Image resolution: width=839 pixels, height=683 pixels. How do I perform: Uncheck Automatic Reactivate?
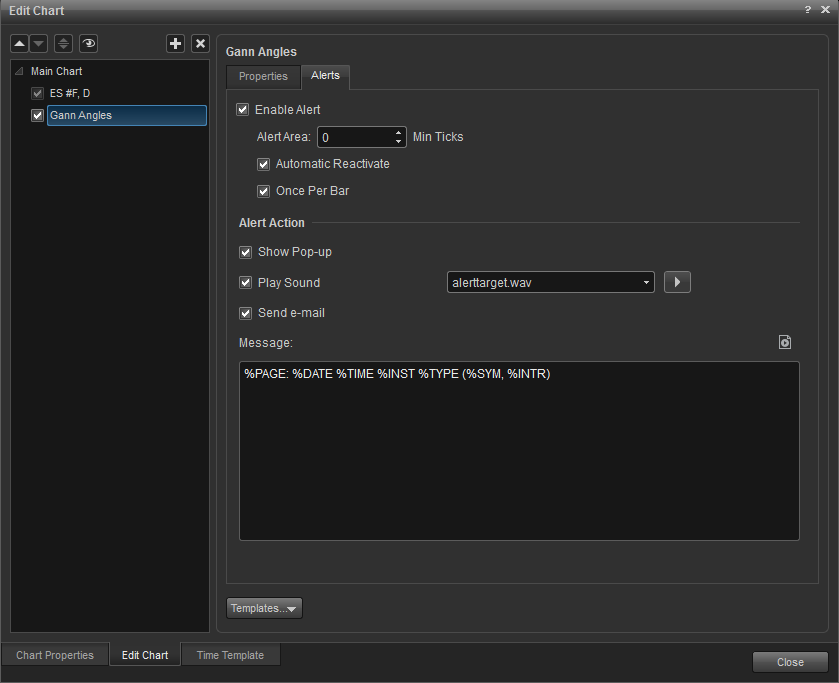pyautogui.click(x=264, y=164)
